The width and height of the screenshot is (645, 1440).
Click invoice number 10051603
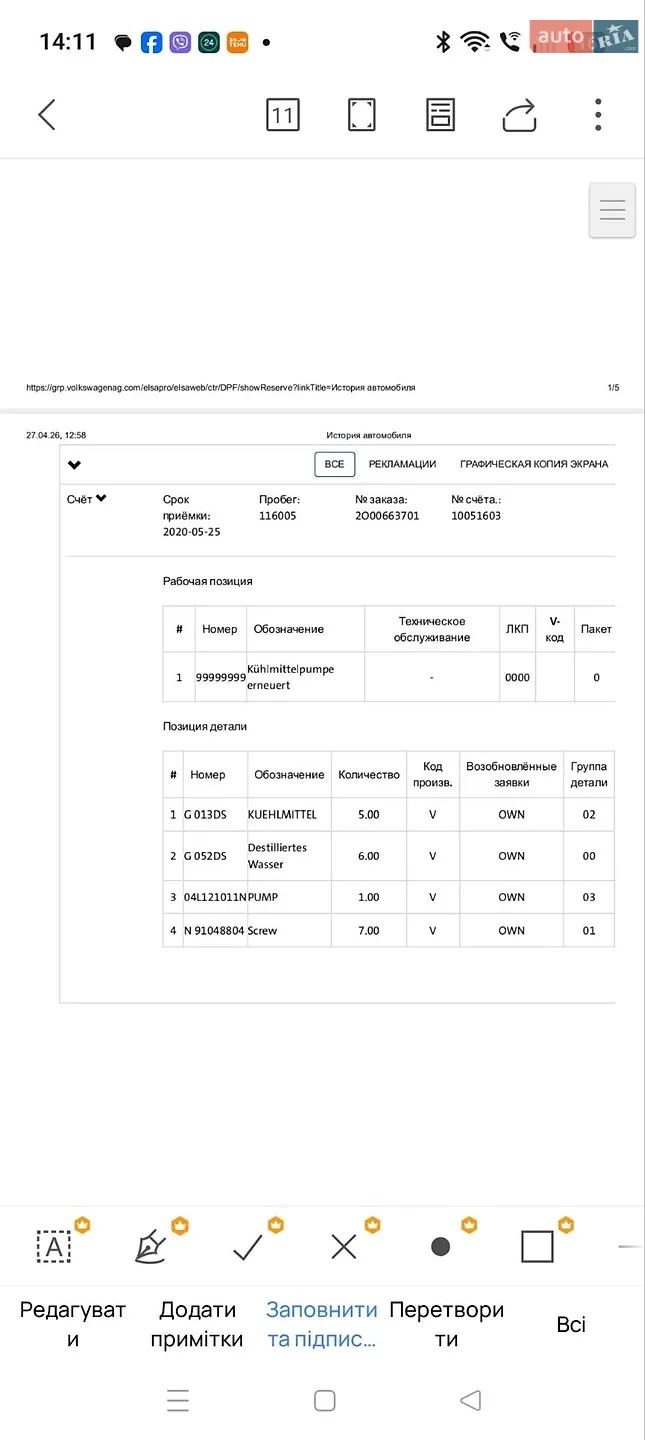point(476,516)
